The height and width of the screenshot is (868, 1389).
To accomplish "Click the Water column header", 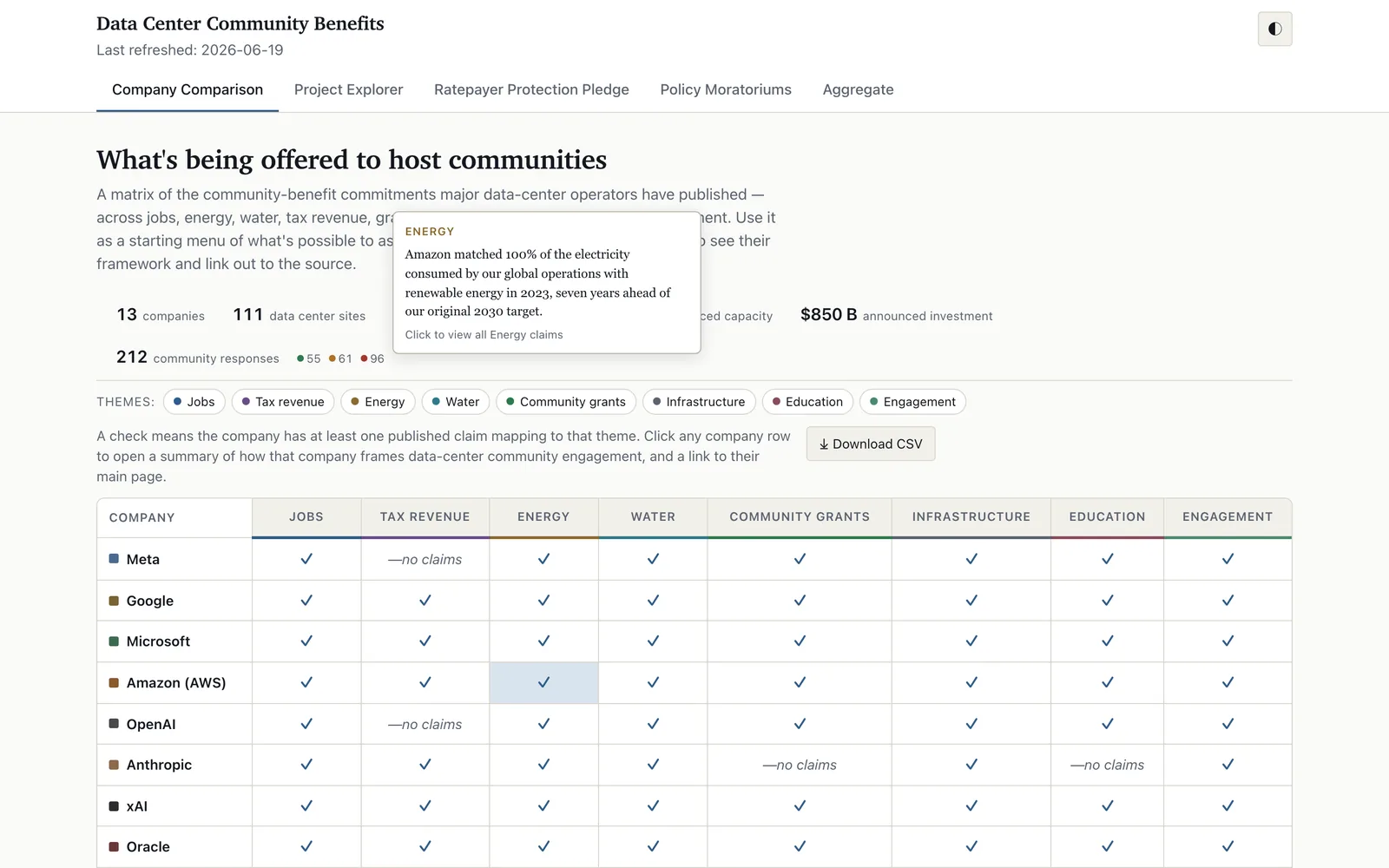I will tap(653, 517).
